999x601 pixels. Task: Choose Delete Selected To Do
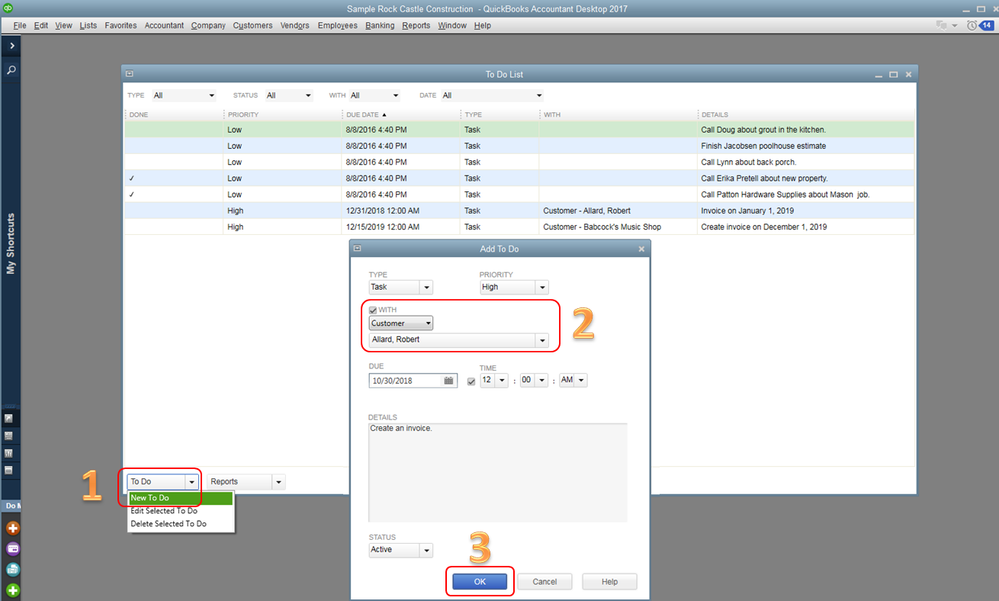[168, 524]
